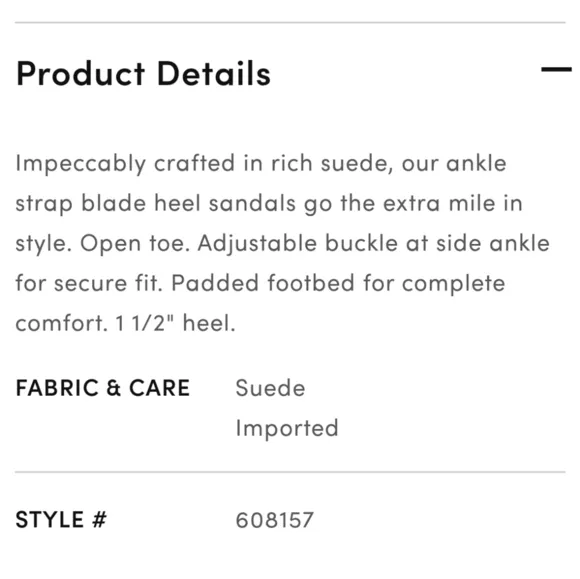Viewport: 580px width, 579px height.
Task: Click the Imported text
Action: click(x=287, y=428)
